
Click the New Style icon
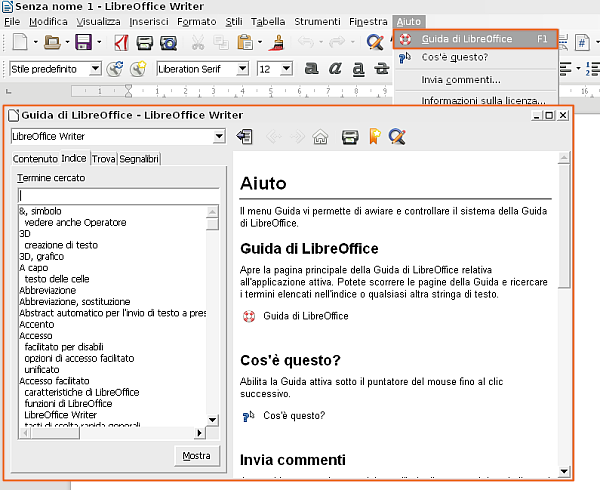tap(138, 69)
